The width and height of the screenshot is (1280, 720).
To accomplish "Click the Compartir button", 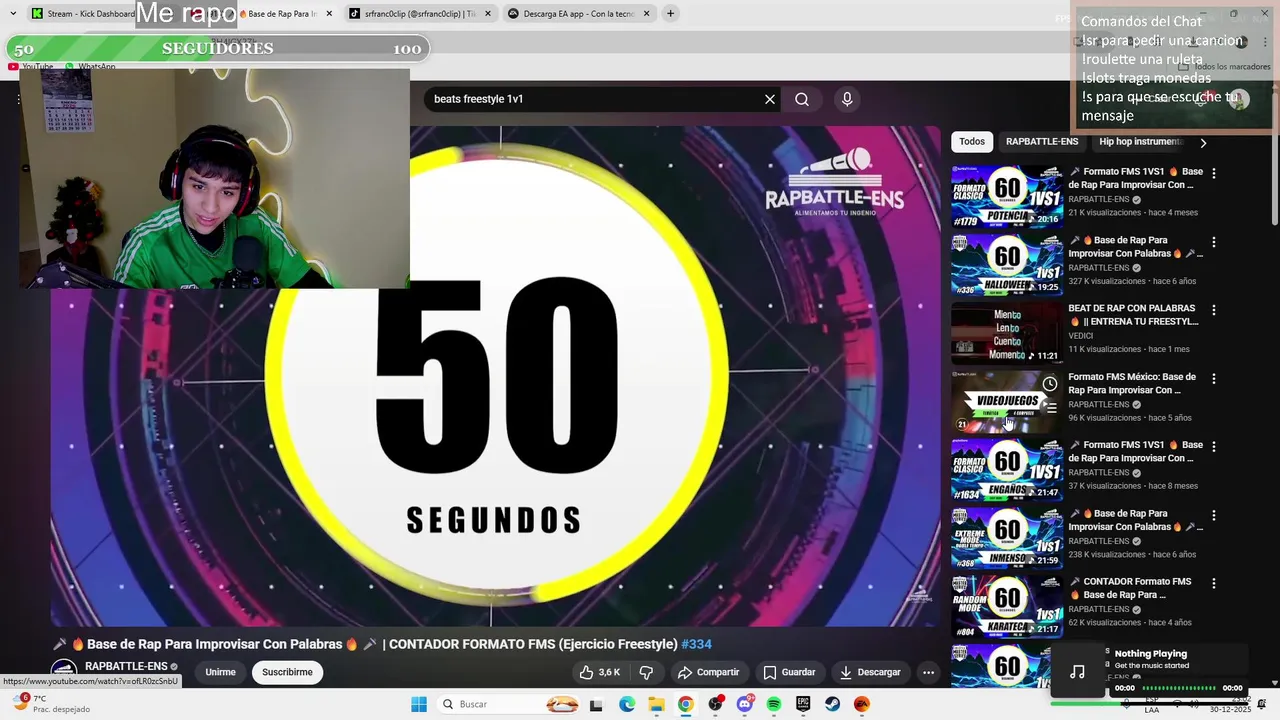I will 708,672.
